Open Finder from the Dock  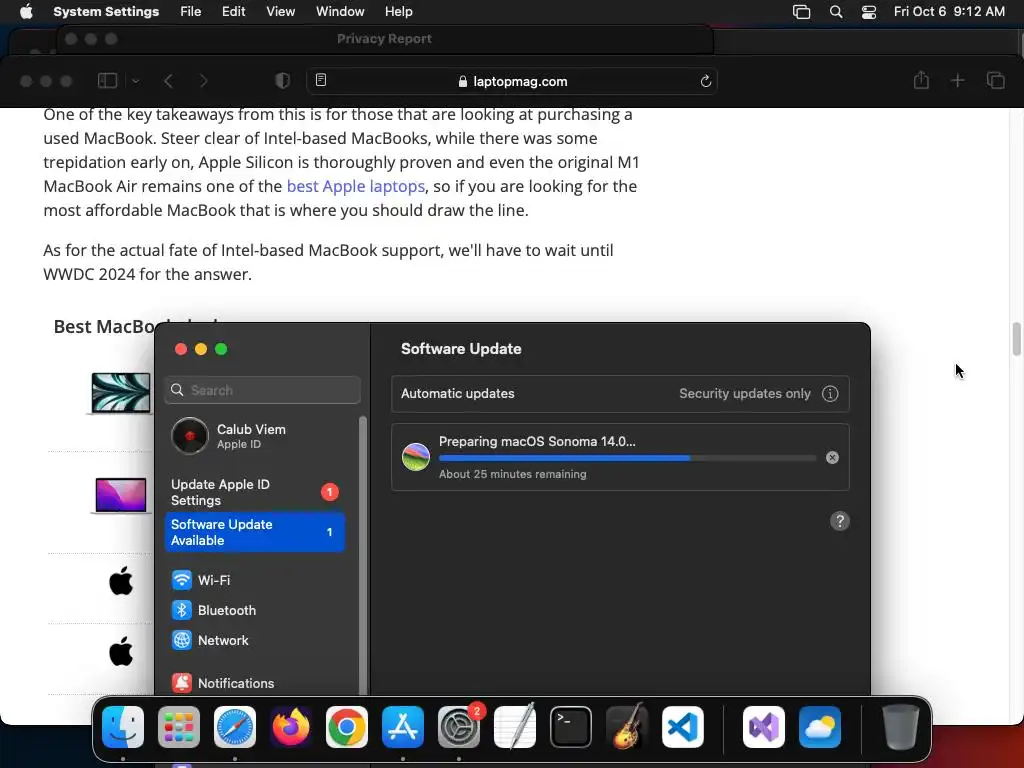coord(123,727)
